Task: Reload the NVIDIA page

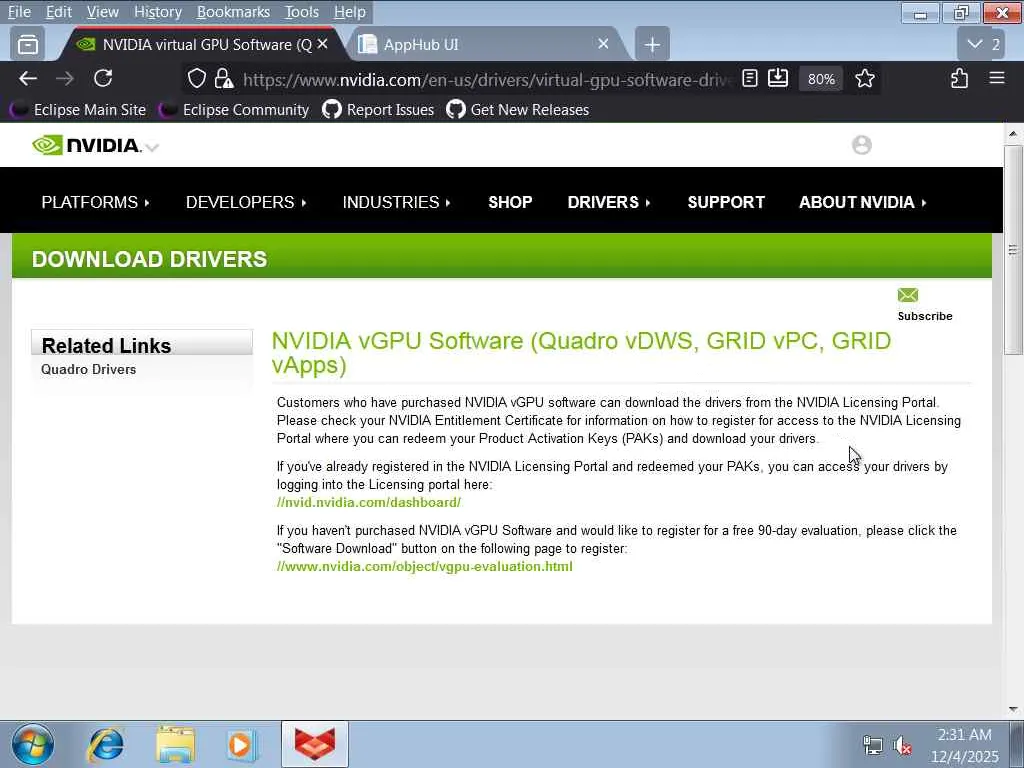Action: 103,79
